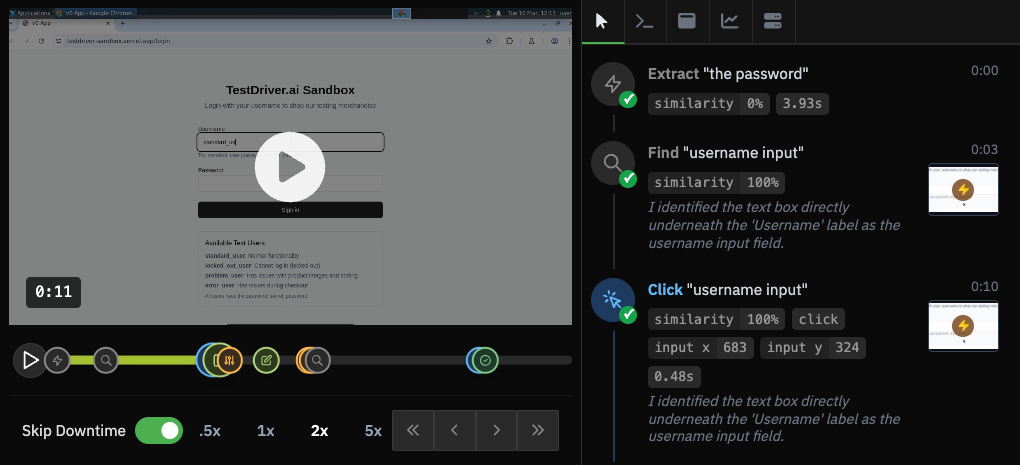Click the magnifier icon of the Find step
This screenshot has height=465, width=1020.
pos(613,163)
